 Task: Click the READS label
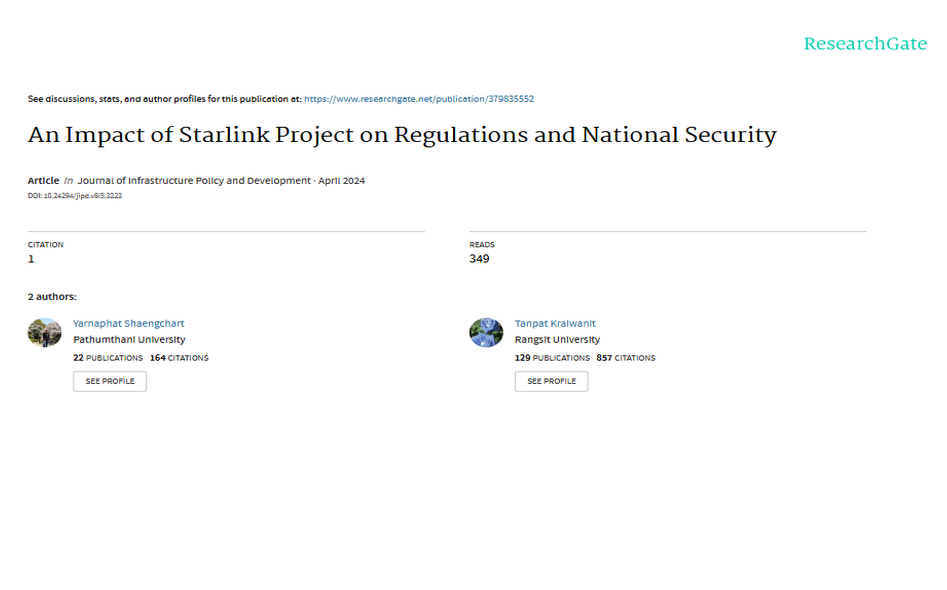coord(482,245)
